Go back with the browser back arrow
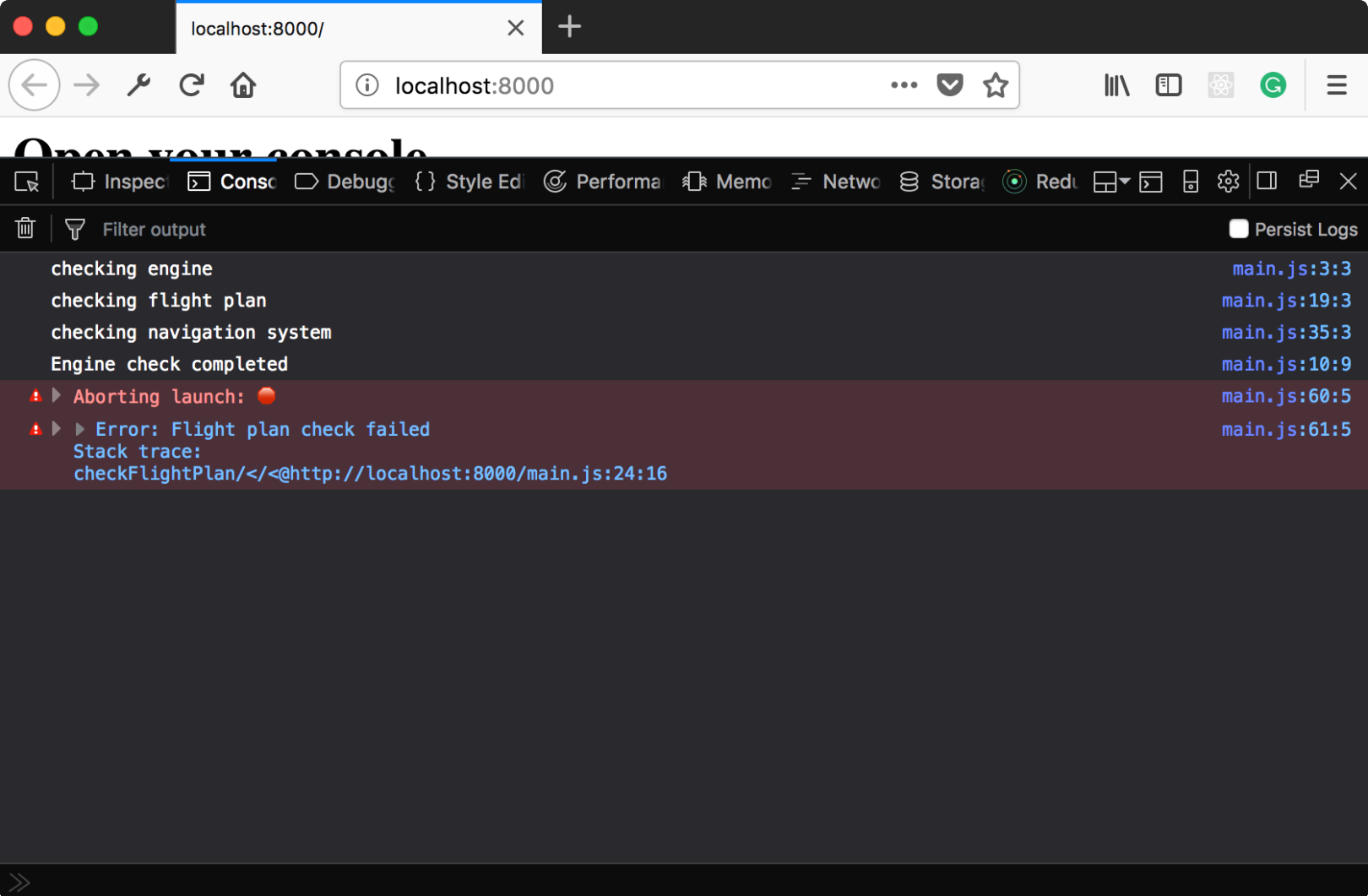This screenshot has width=1368, height=896. click(35, 85)
